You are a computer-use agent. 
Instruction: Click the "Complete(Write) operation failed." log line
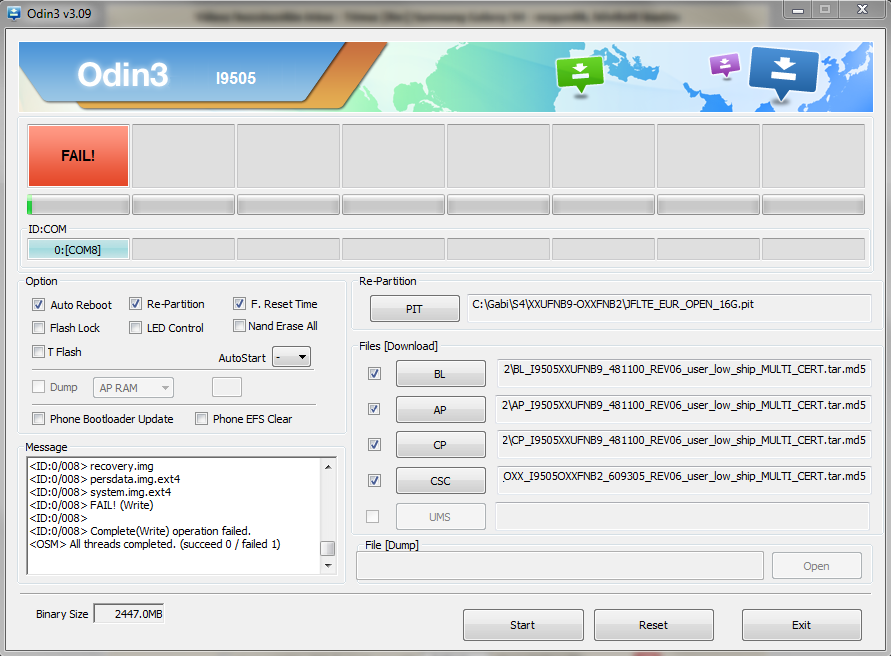pos(140,531)
